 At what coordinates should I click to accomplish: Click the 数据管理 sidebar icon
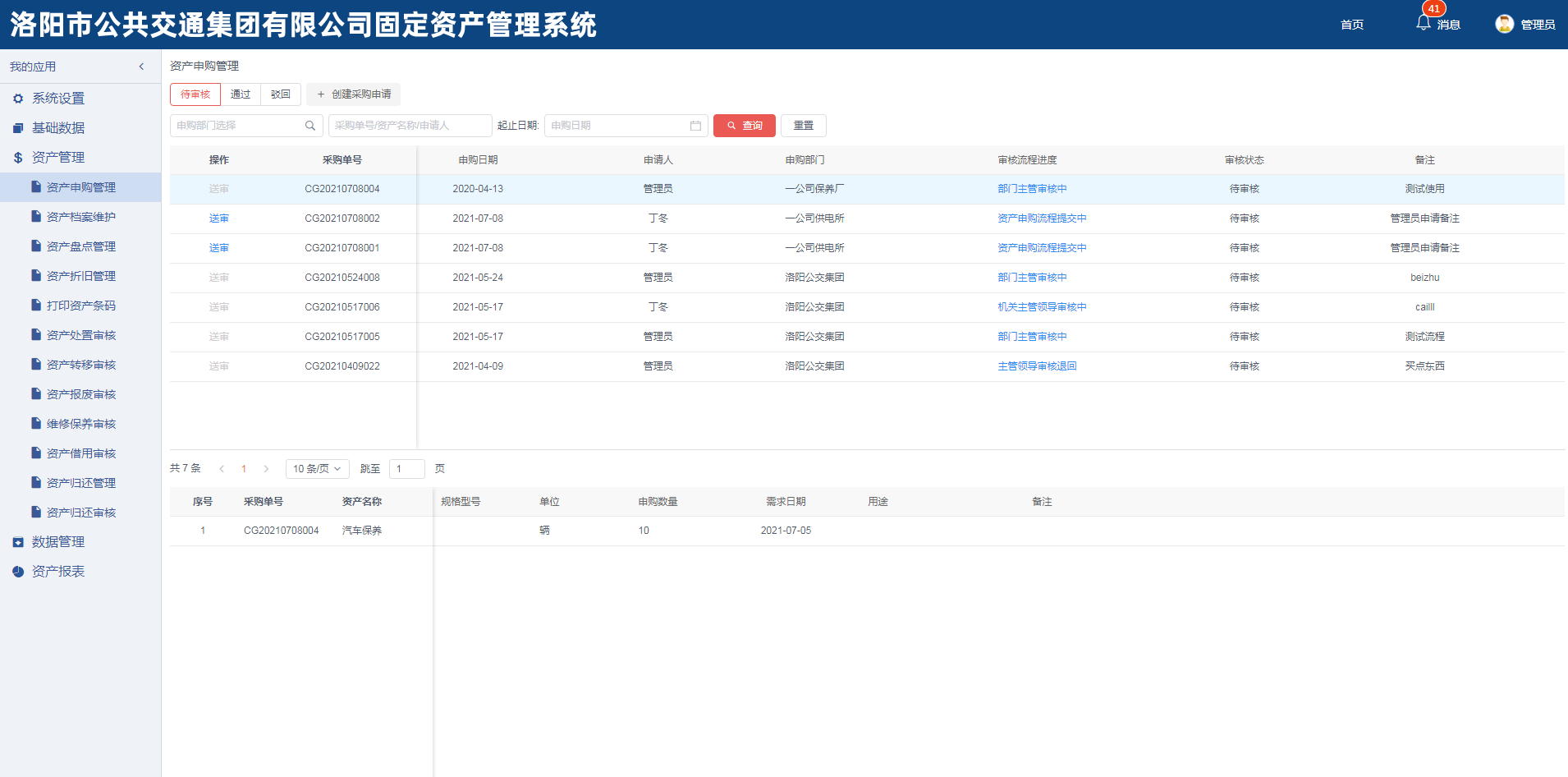point(18,542)
